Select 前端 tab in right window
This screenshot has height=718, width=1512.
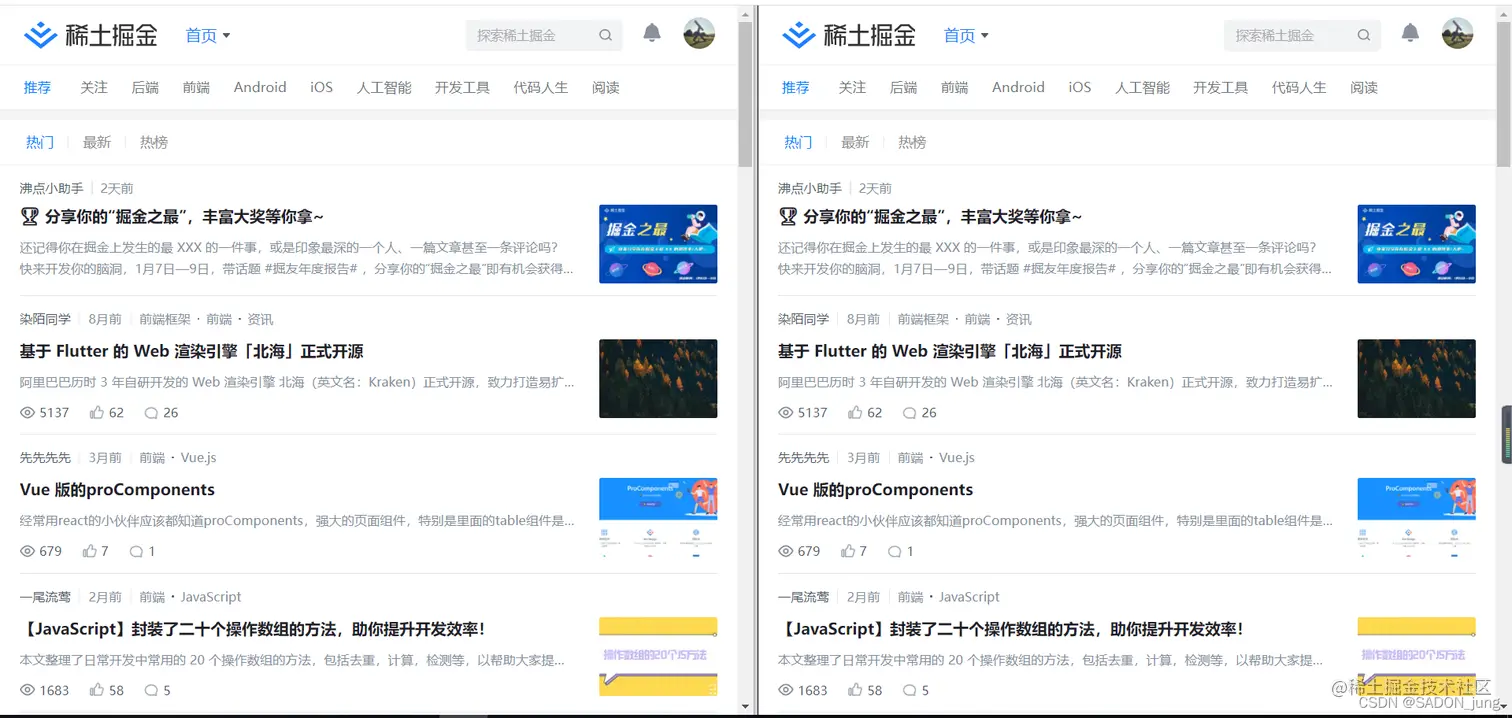tap(954, 87)
